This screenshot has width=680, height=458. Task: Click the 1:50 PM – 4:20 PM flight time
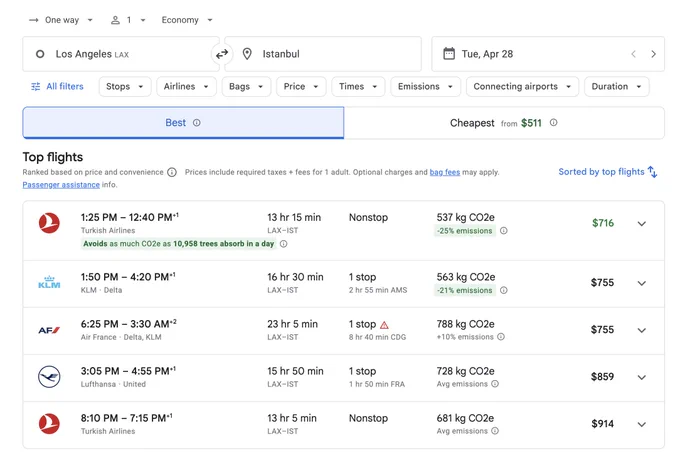pos(128,277)
